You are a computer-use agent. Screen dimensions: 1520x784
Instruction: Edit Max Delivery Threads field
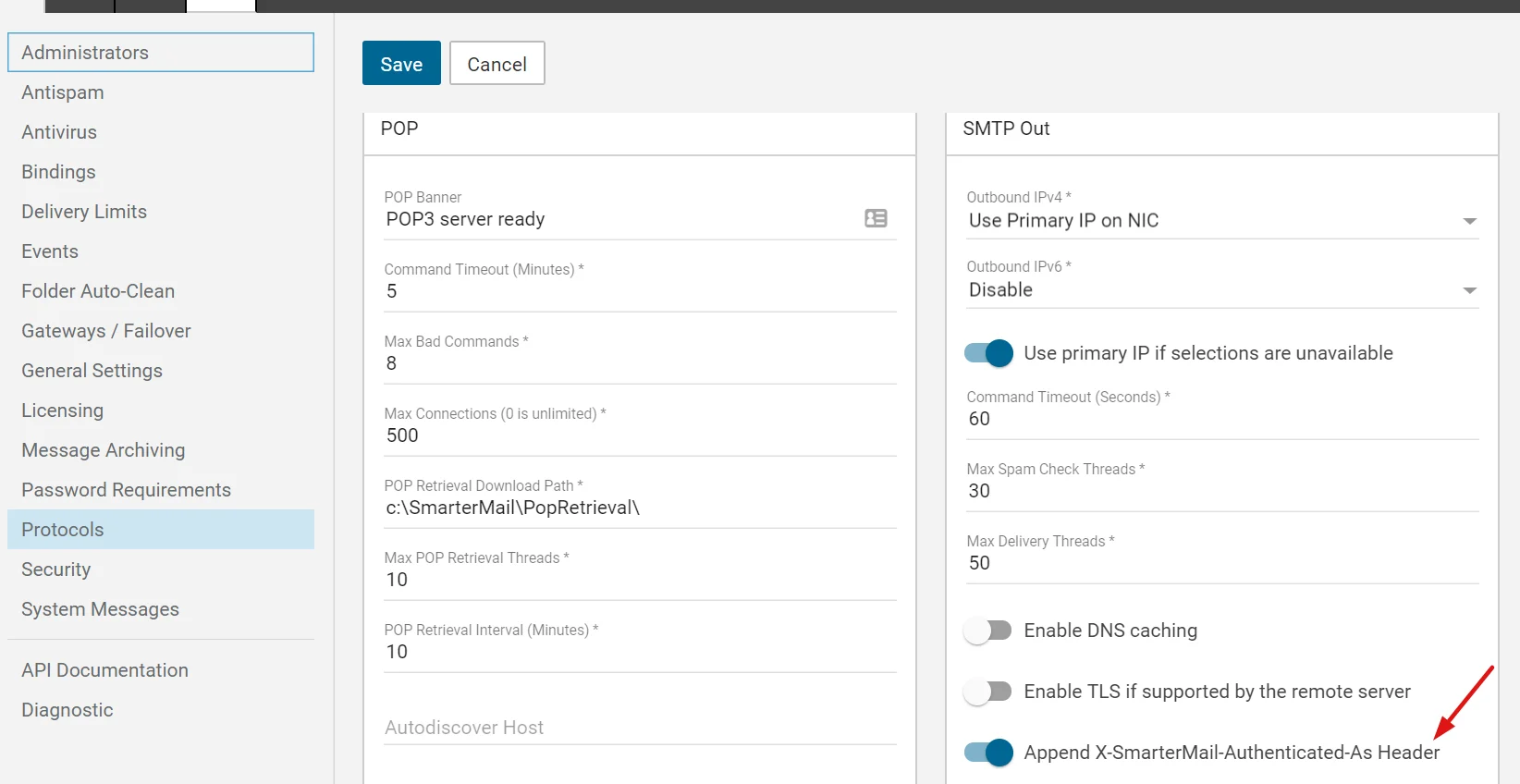tap(1222, 563)
